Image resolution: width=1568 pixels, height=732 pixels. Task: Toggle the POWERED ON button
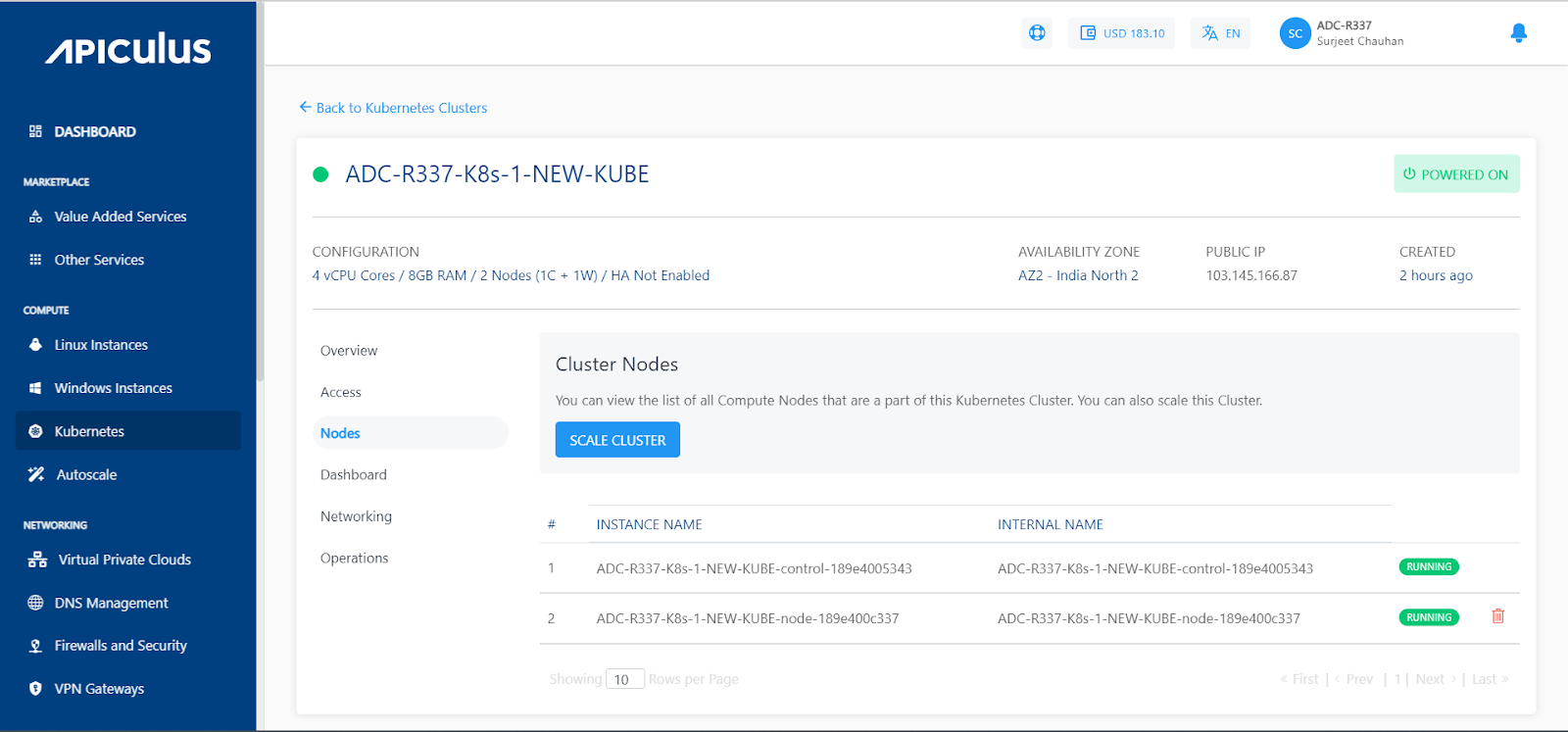[1456, 174]
